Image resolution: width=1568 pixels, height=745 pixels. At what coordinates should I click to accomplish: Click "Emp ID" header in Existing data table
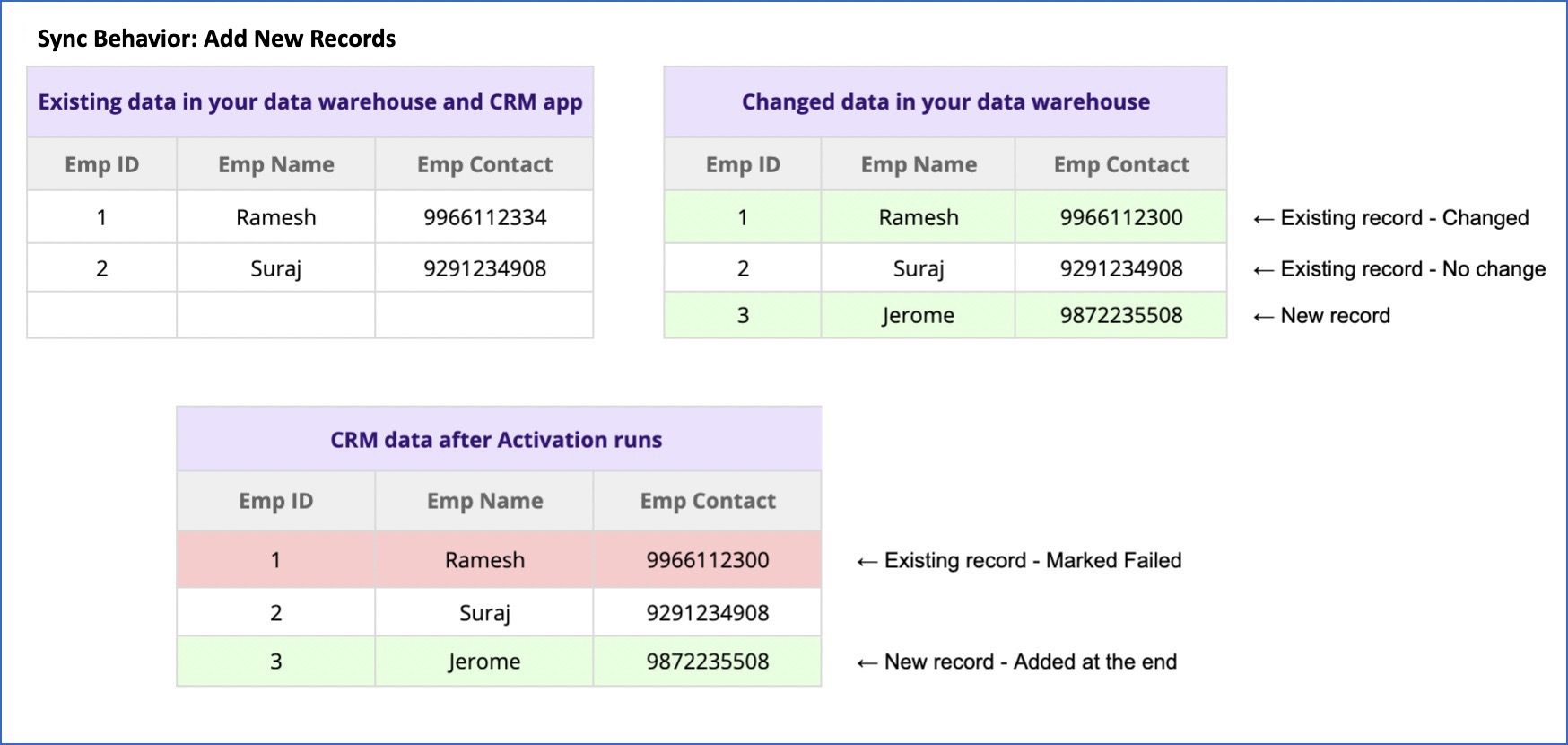pyautogui.click(x=102, y=164)
